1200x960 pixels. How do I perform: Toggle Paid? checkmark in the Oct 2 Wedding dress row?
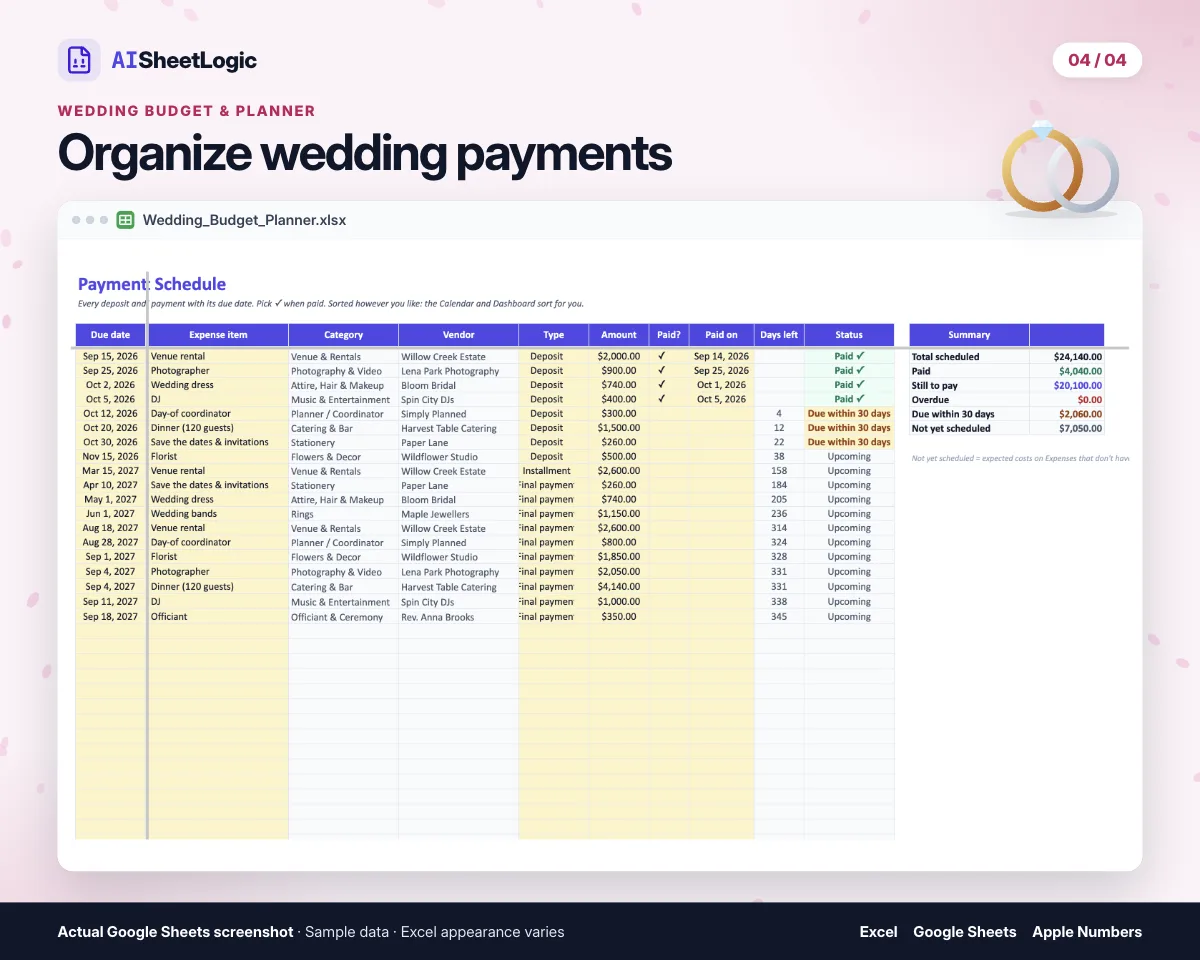click(661, 385)
